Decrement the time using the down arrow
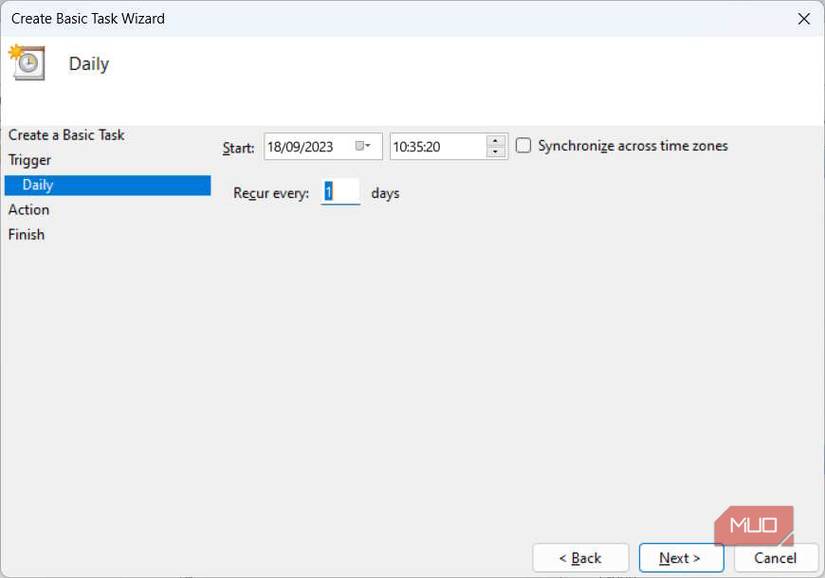 tap(495, 151)
